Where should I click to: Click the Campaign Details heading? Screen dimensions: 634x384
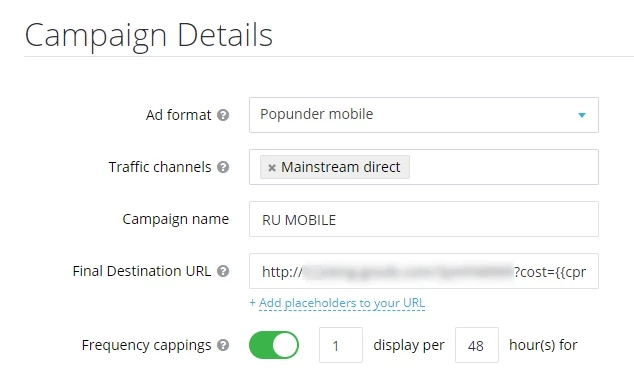point(149,35)
